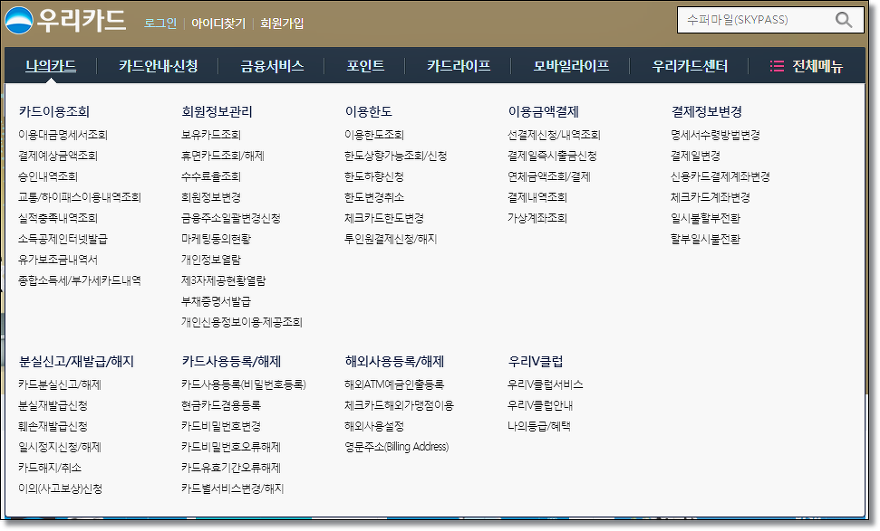Open 실적충족내역조회
Screen dimensions: 880x531
click(x=58, y=218)
